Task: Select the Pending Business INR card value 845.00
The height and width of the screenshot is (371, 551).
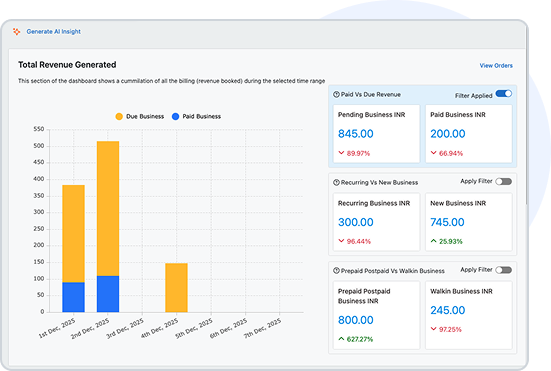Action: pyautogui.click(x=356, y=134)
